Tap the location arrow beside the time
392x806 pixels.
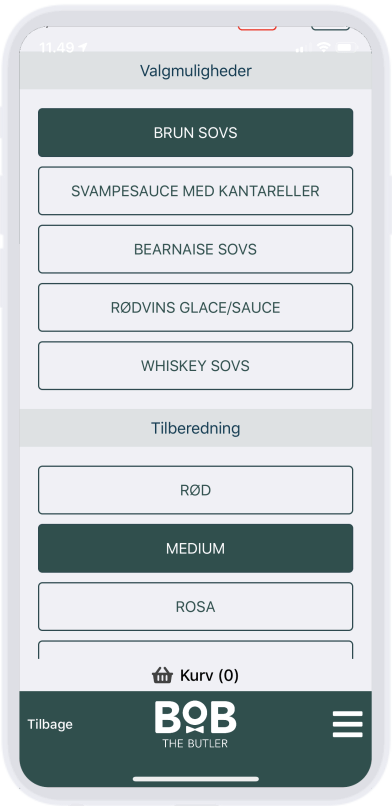point(83,47)
